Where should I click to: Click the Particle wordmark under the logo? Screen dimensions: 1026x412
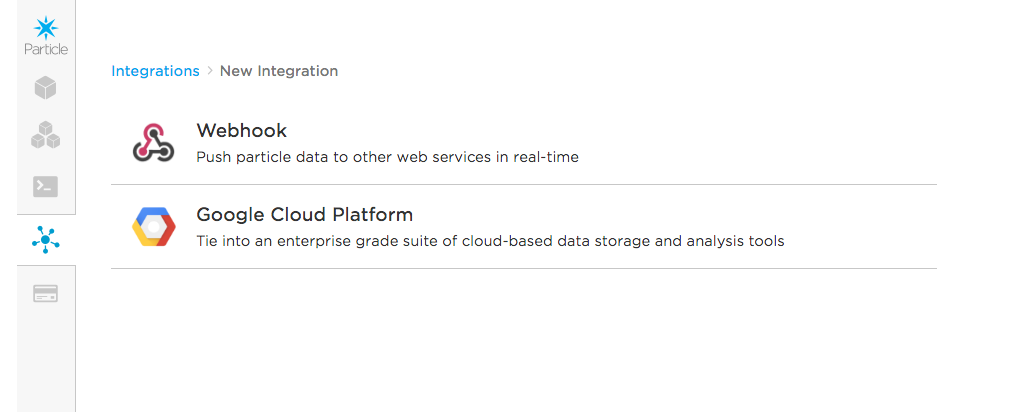pyautogui.click(x=46, y=49)
